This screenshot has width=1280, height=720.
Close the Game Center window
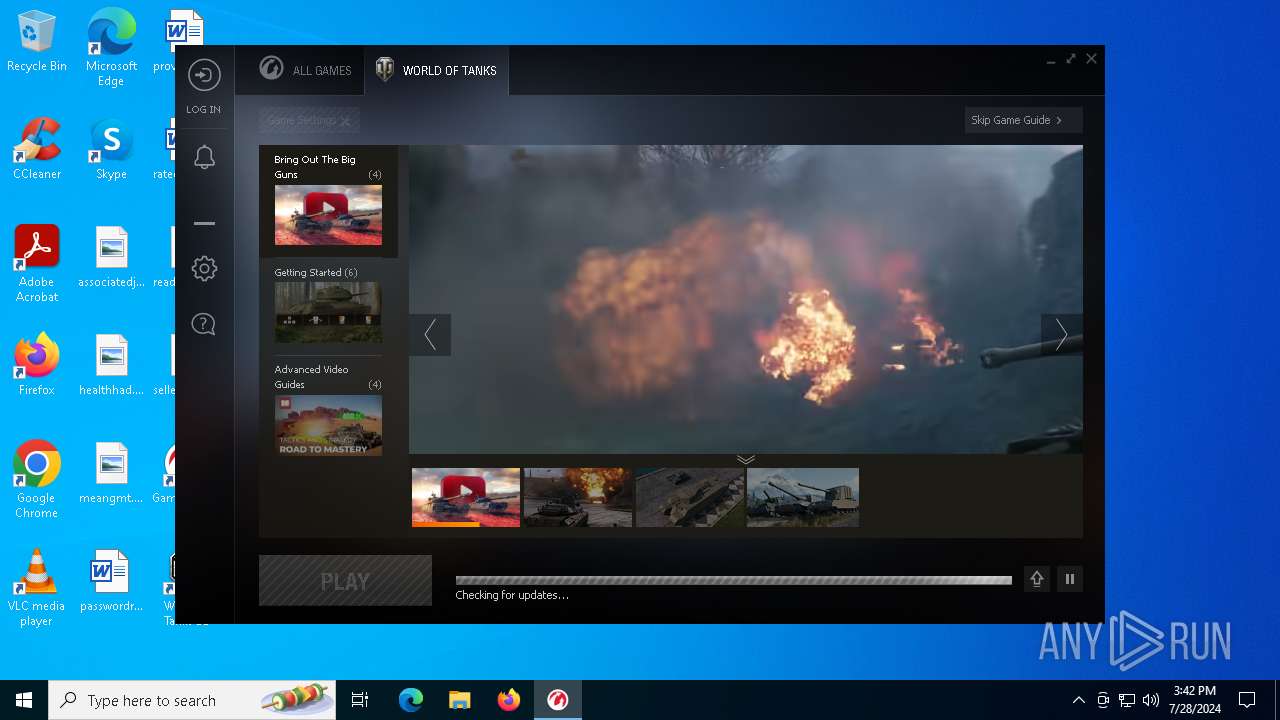1091,59
